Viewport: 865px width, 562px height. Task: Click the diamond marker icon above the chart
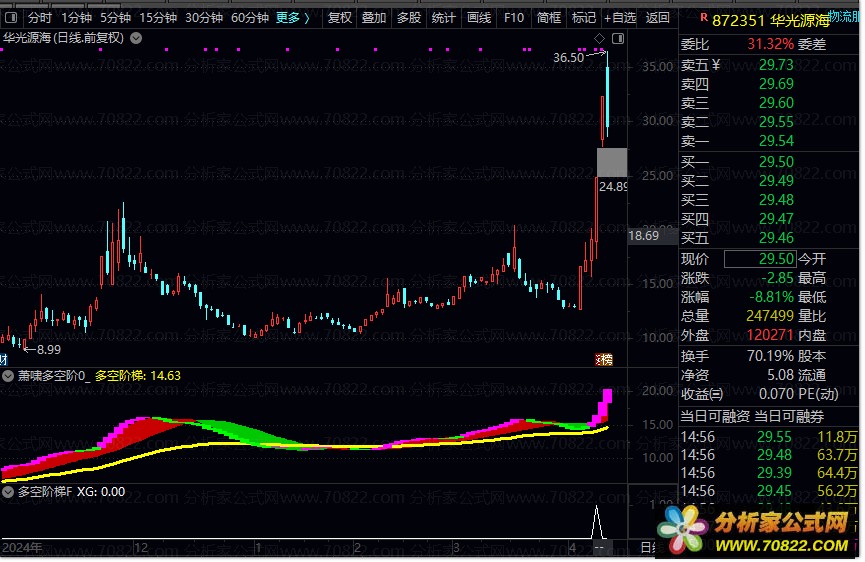[599, 39]
